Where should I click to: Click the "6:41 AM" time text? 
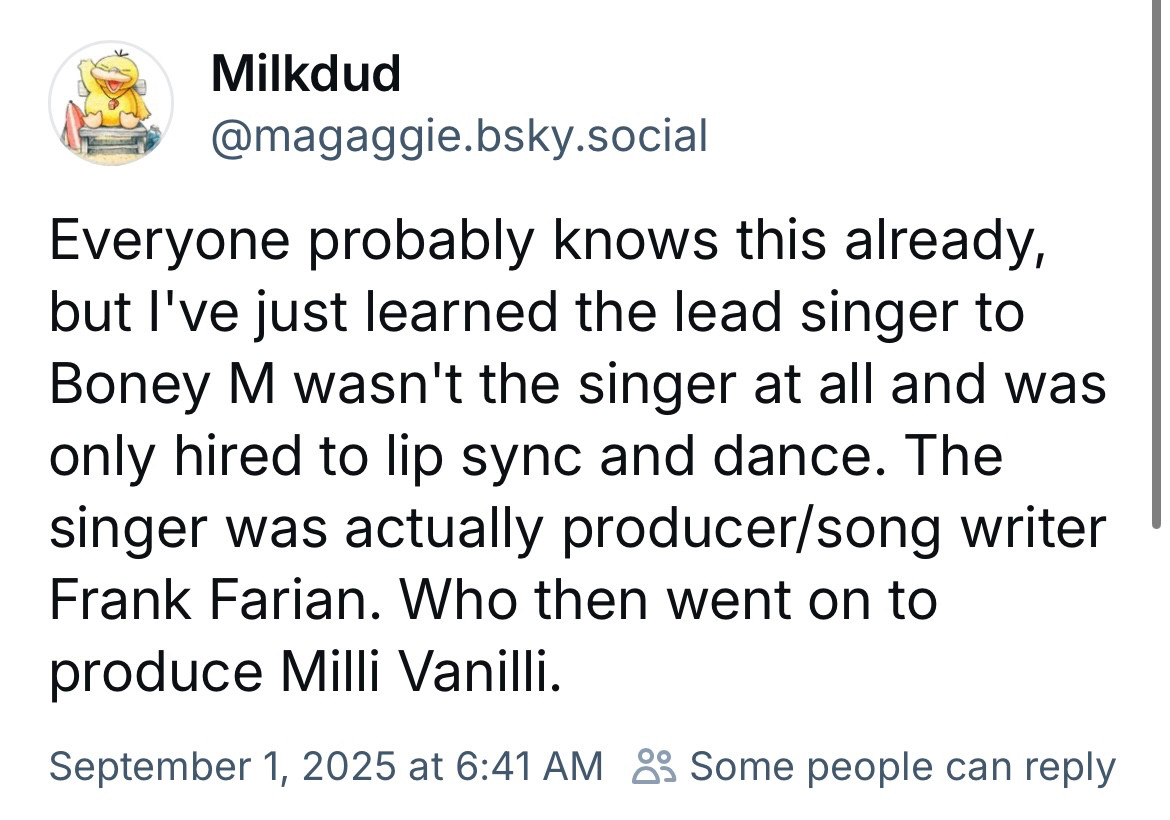tap(528, 766)
